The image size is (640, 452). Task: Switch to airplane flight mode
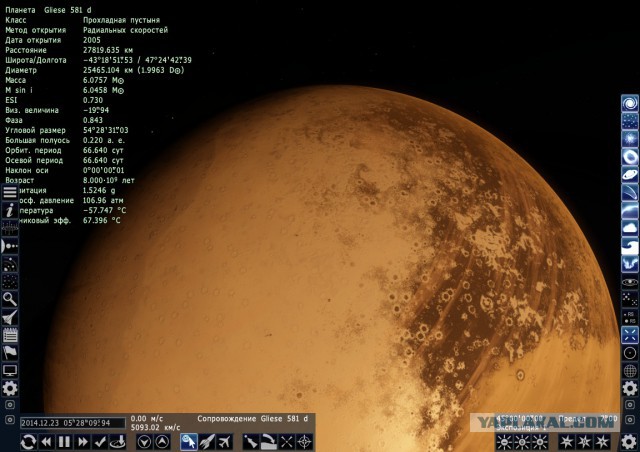click(224, 442)
